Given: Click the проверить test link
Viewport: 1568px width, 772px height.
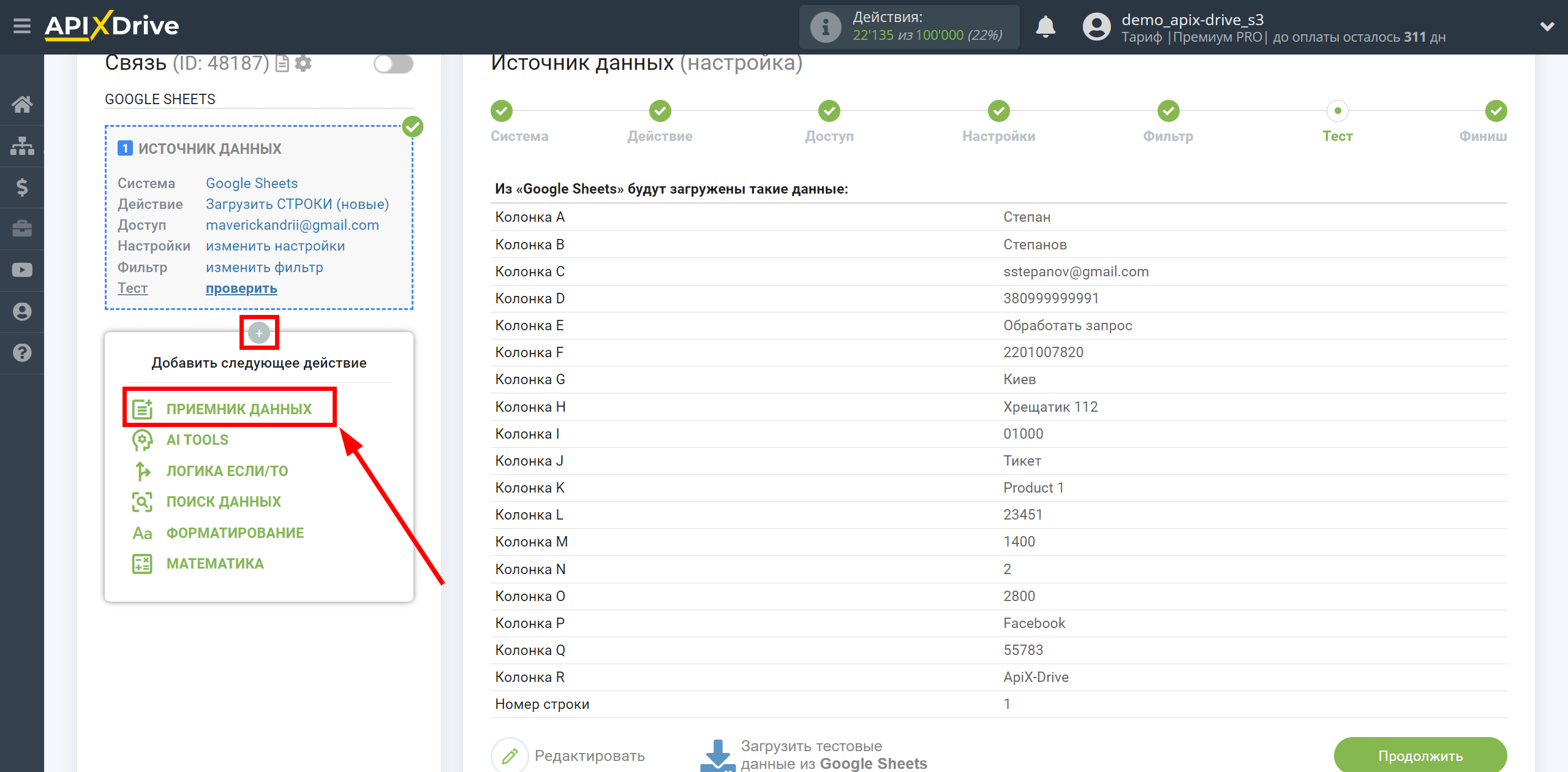Looking at the screenshot, I should [241, 289].
